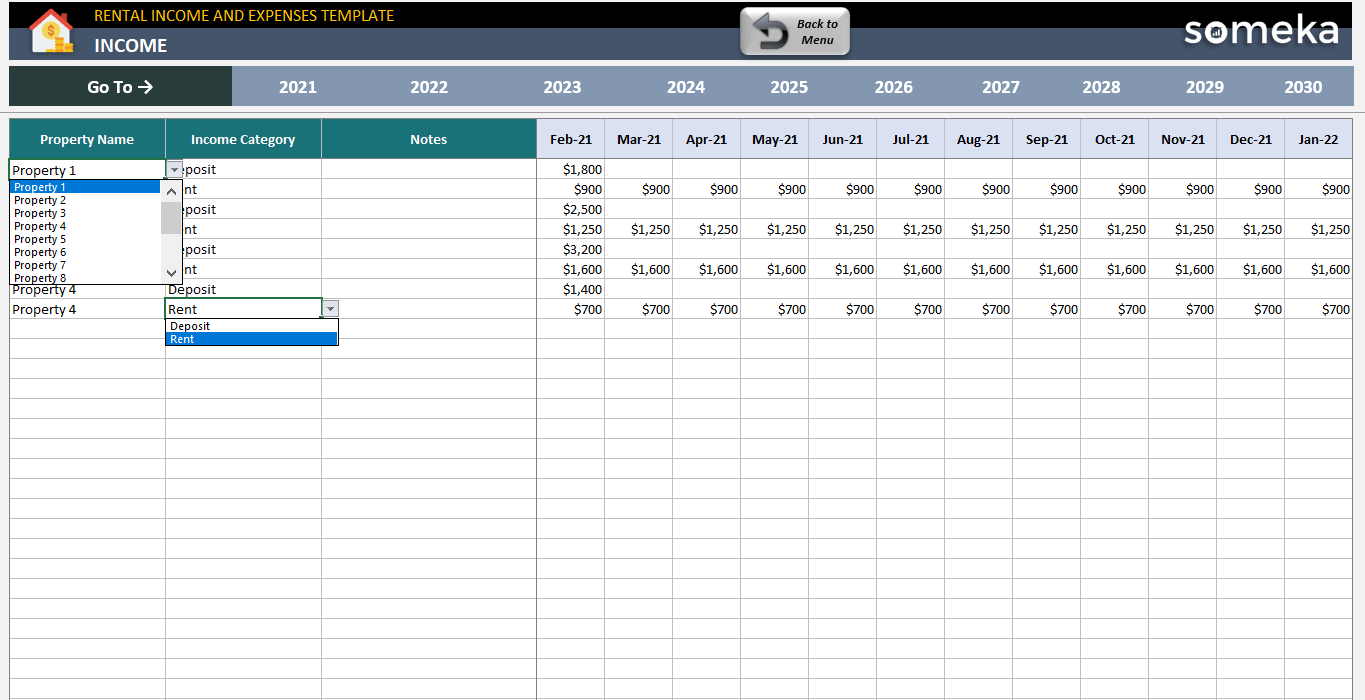1365x700 pixels.
Task: Open the Property Name dropdown arrow
Action: pyautogui.click(x=173, y=169)
